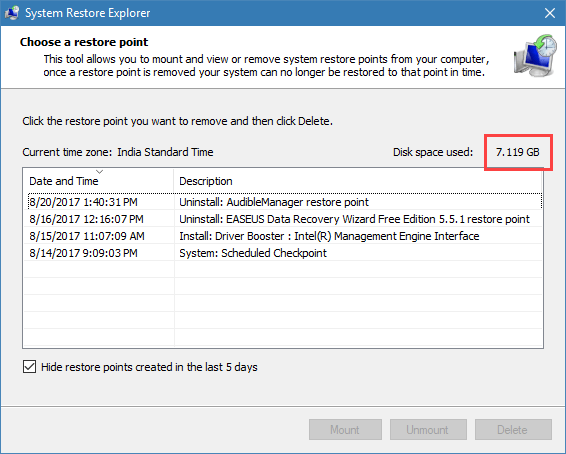The image size is (566, 454).
Task: Sort by the Description column header
Action: tap(358, 181)
